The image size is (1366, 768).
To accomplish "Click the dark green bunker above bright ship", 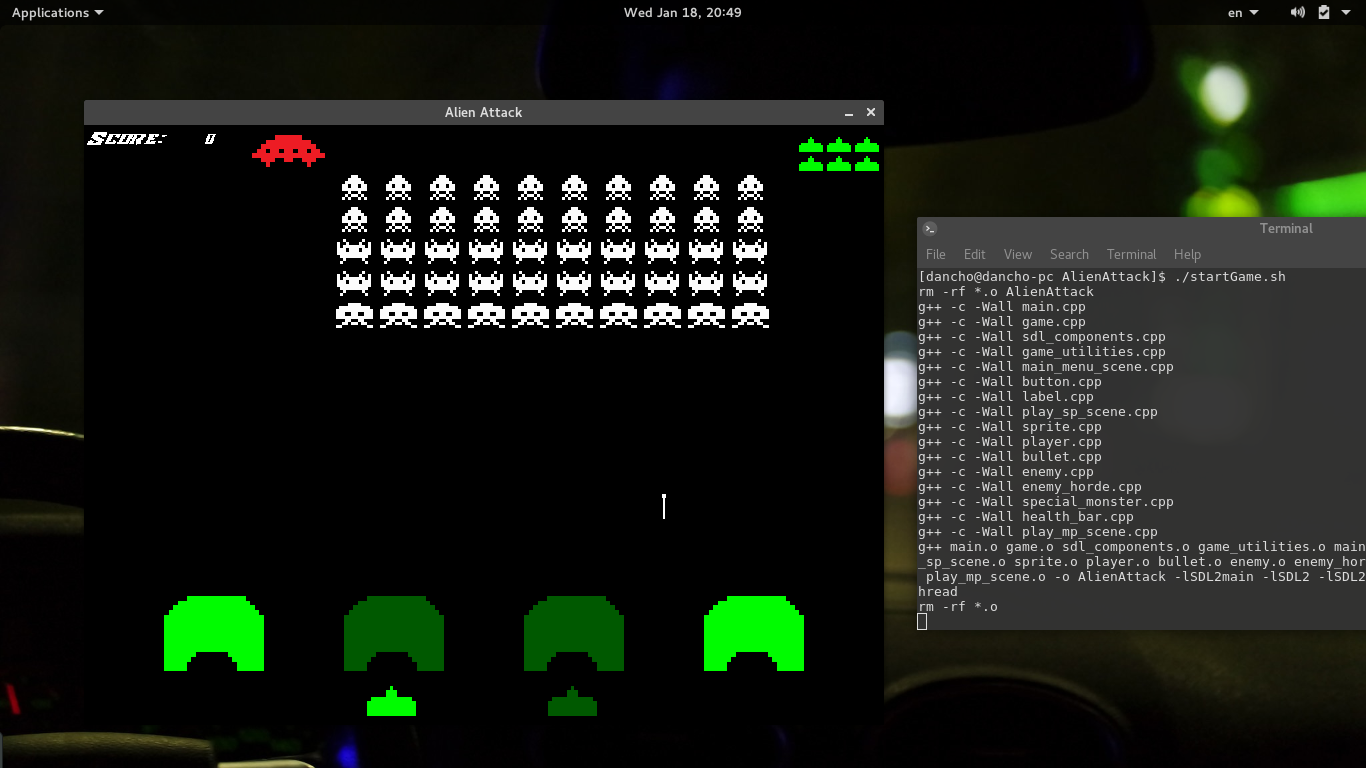I will (394, 633).
